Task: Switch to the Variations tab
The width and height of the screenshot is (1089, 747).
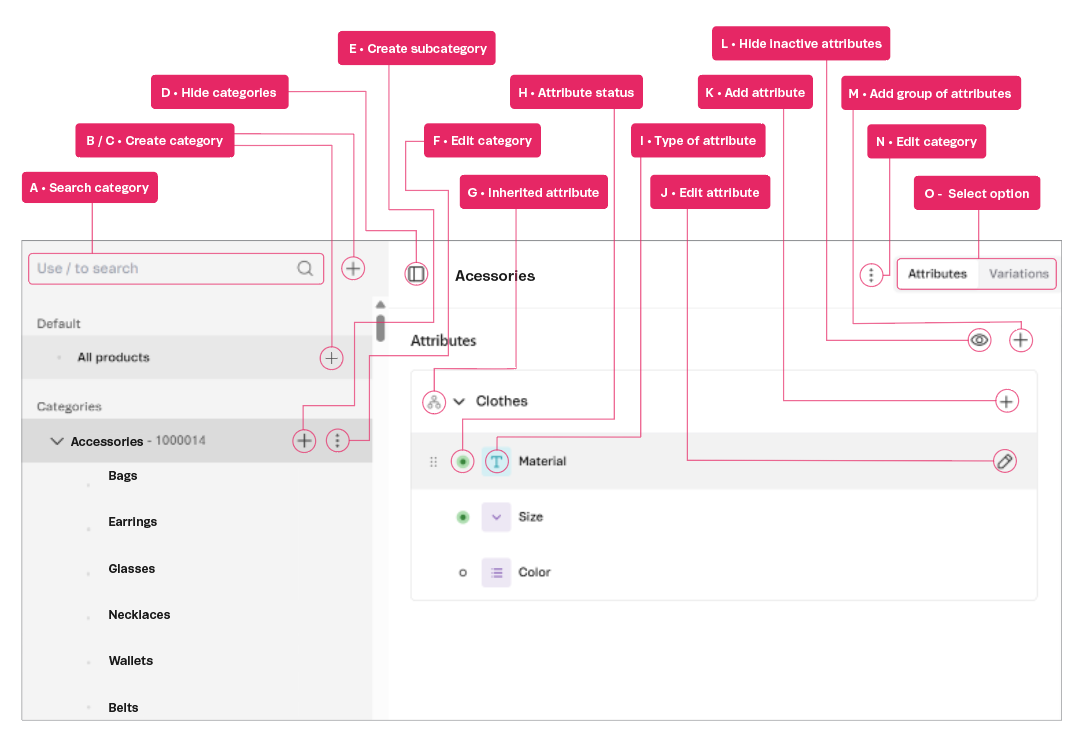Action: [x=1018, y=274]
